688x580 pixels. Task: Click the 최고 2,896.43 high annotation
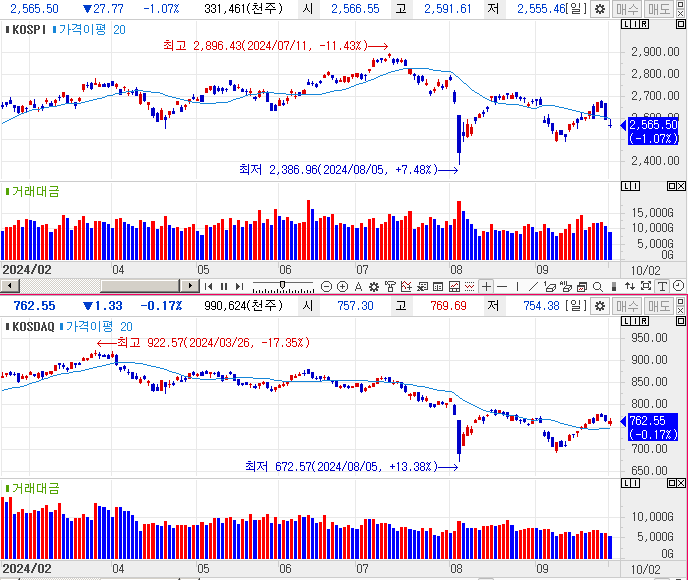point(276,46)
